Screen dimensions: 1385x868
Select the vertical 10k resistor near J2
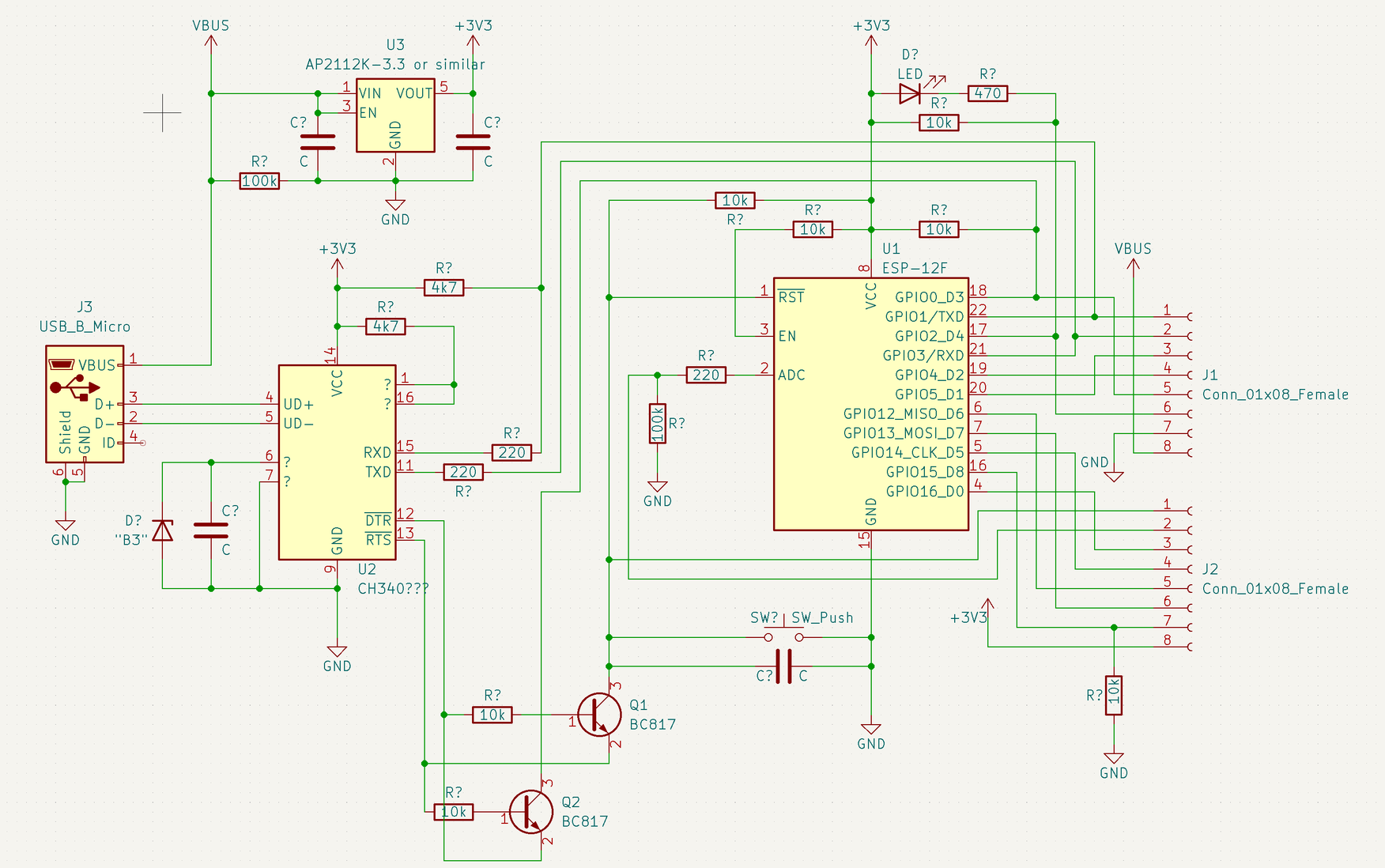[x=1113, y=695]
